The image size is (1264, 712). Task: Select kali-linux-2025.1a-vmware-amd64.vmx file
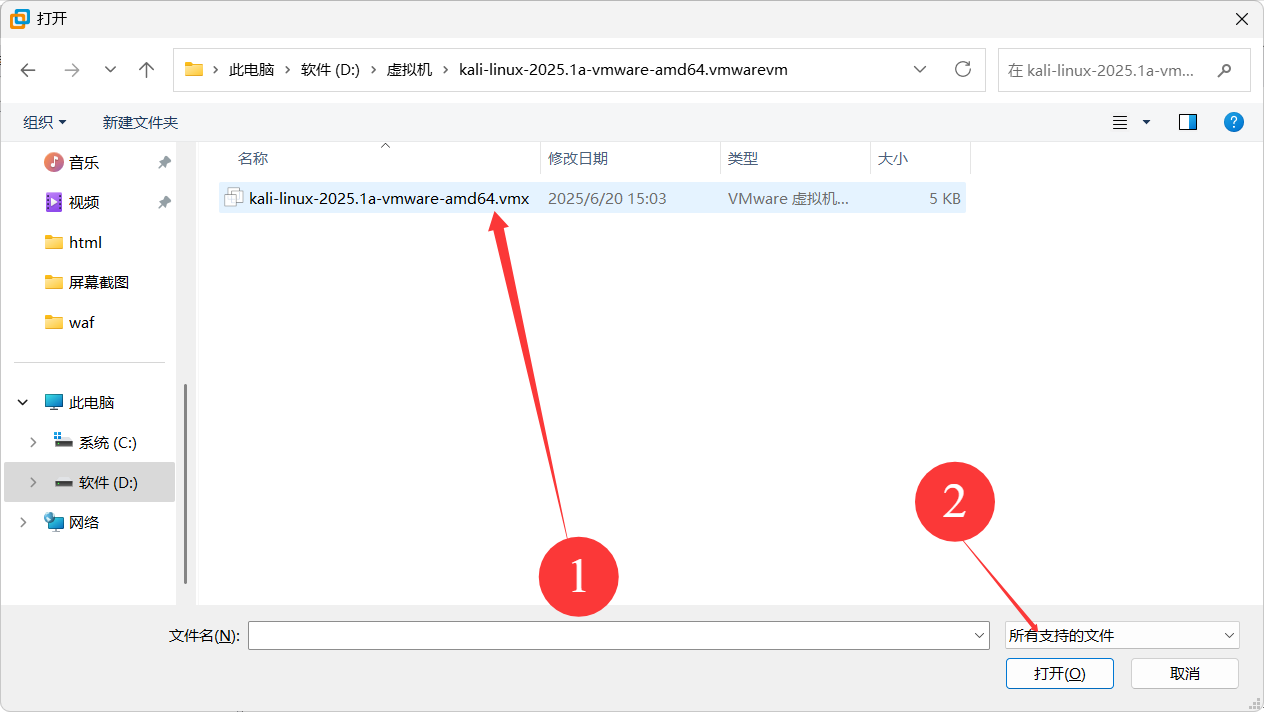coord(592,198)
